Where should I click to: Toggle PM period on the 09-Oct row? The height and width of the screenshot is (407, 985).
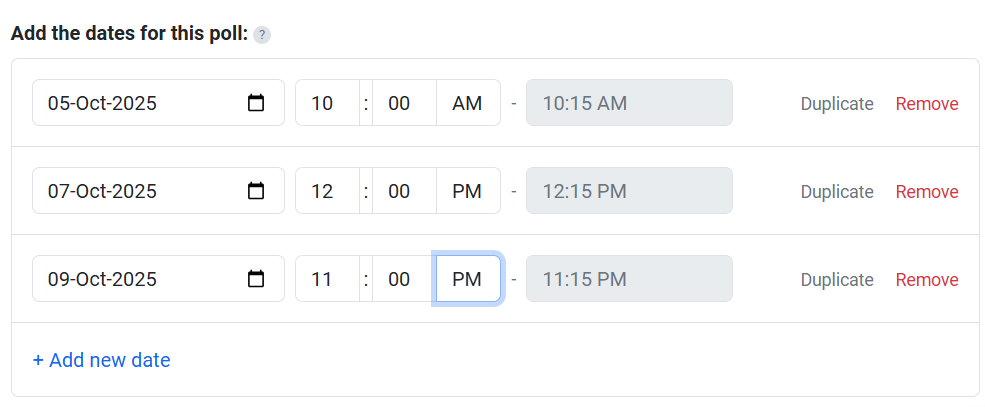click(x=467, y=279)
